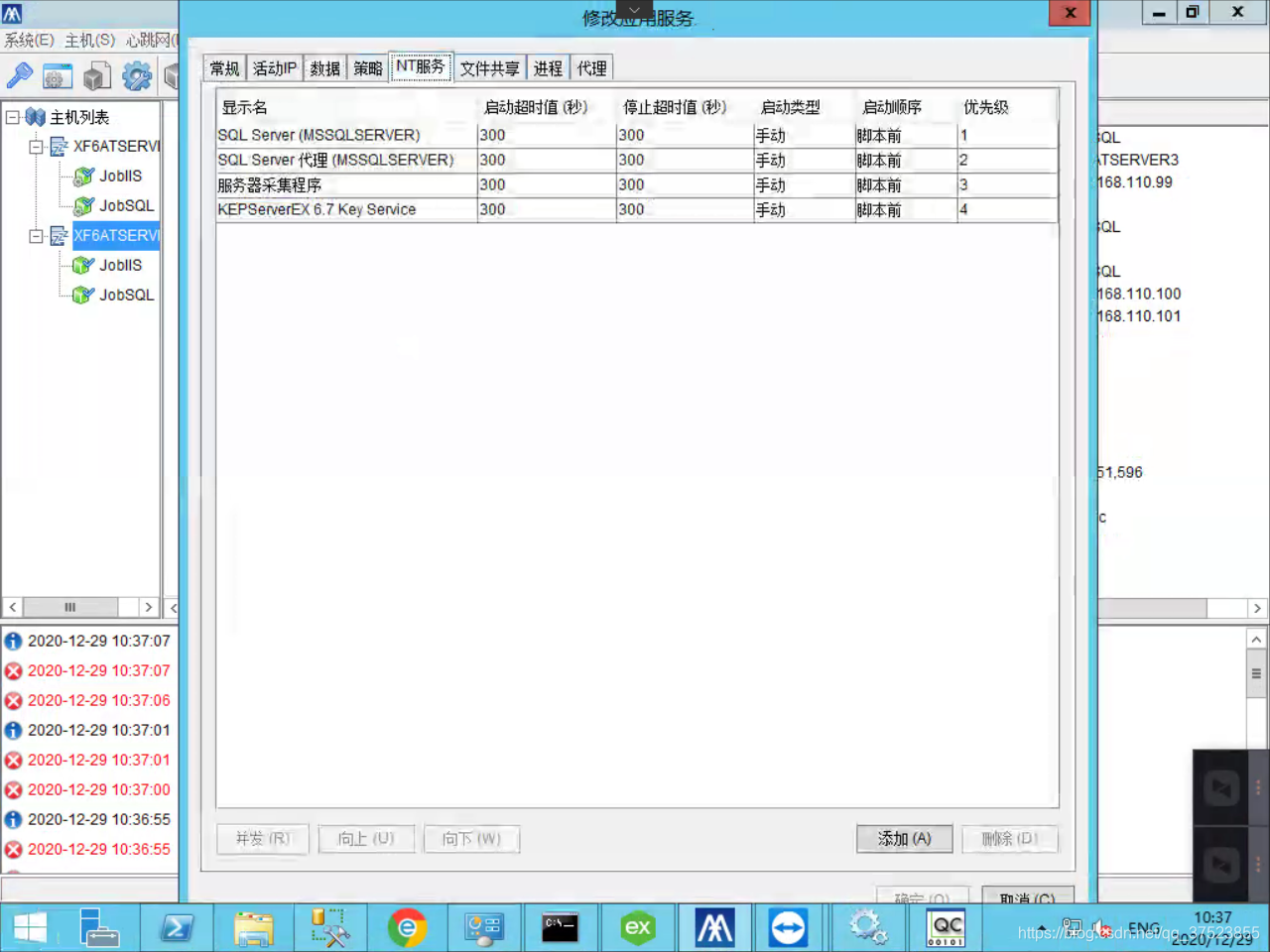The image size is (1270, 952).
Task: Switch to the 策略 tab
Action: tap(367, 68)
